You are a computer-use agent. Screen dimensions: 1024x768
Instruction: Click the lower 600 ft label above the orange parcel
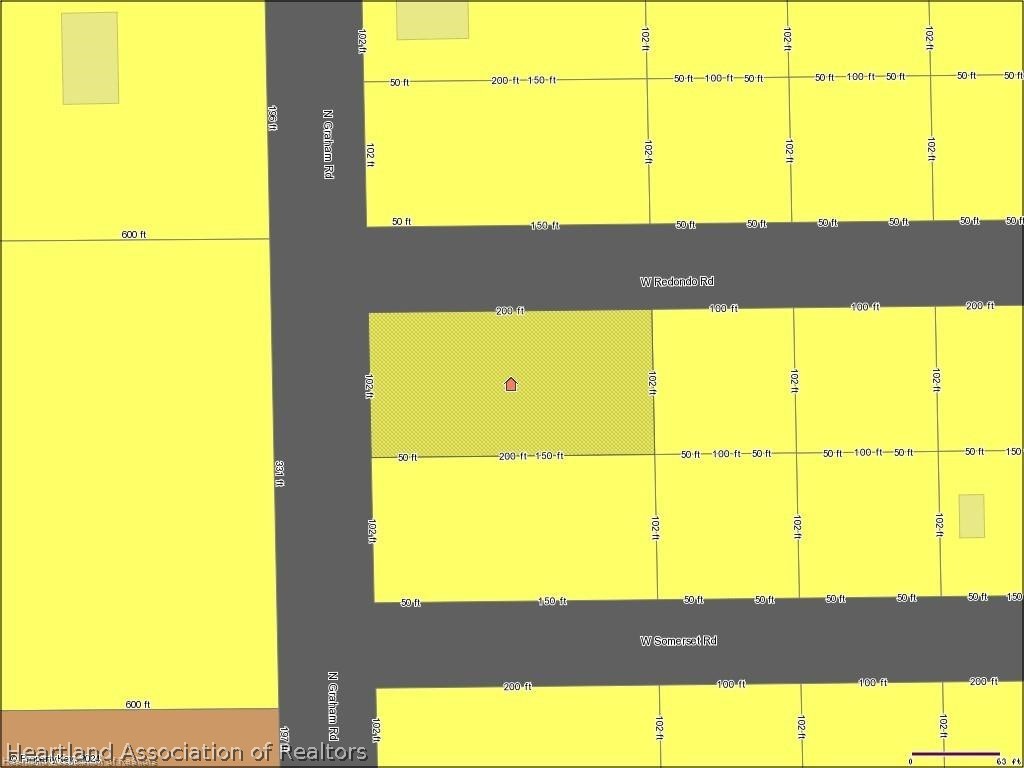click(x=137, y=704)
